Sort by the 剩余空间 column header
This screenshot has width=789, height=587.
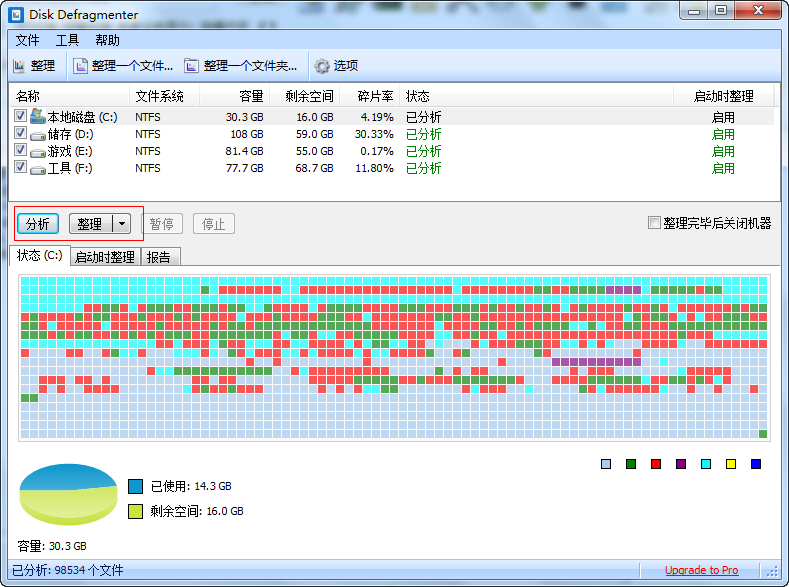(305, 96)
